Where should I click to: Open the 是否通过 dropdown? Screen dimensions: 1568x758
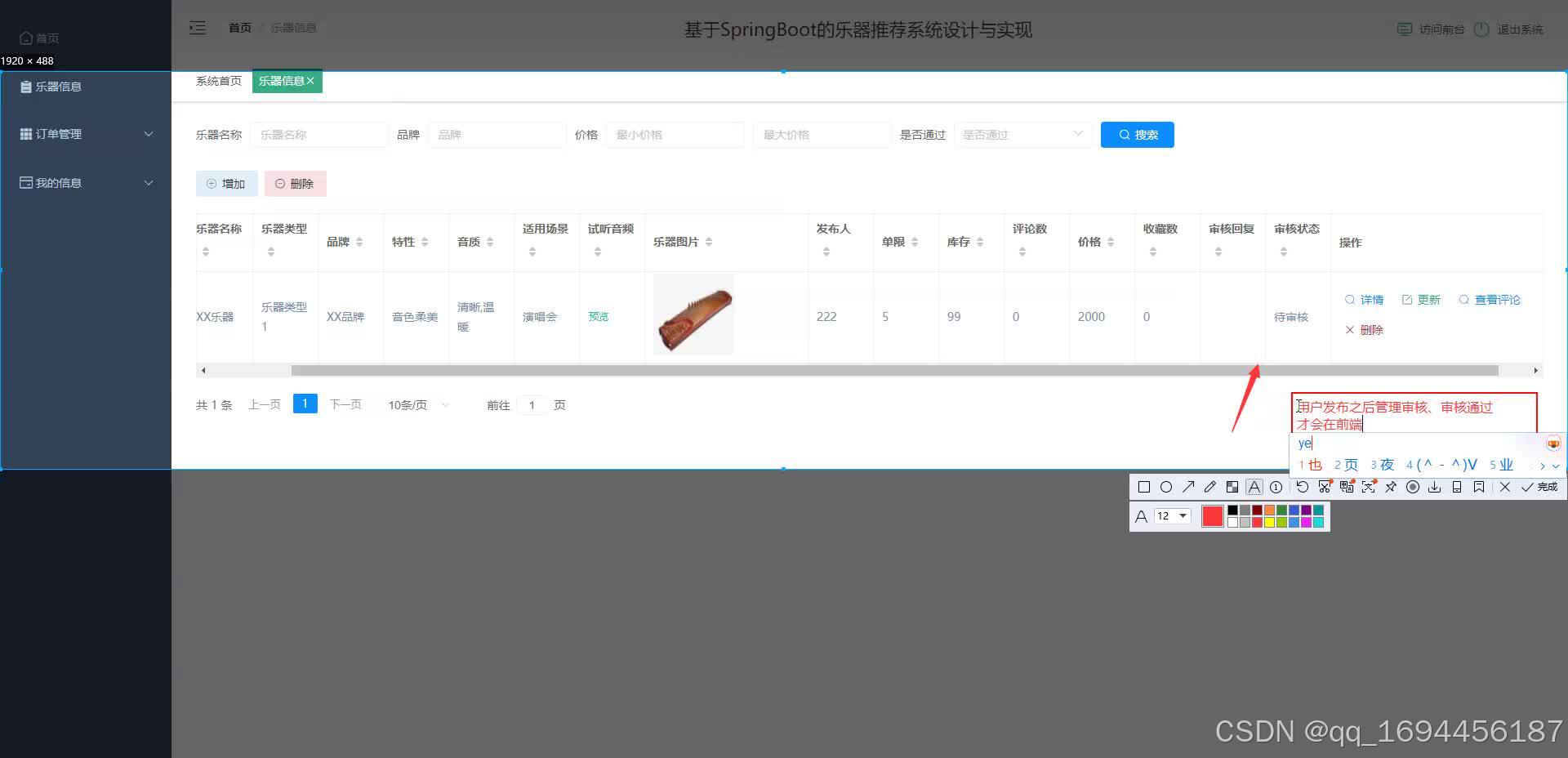[1023, 135]
